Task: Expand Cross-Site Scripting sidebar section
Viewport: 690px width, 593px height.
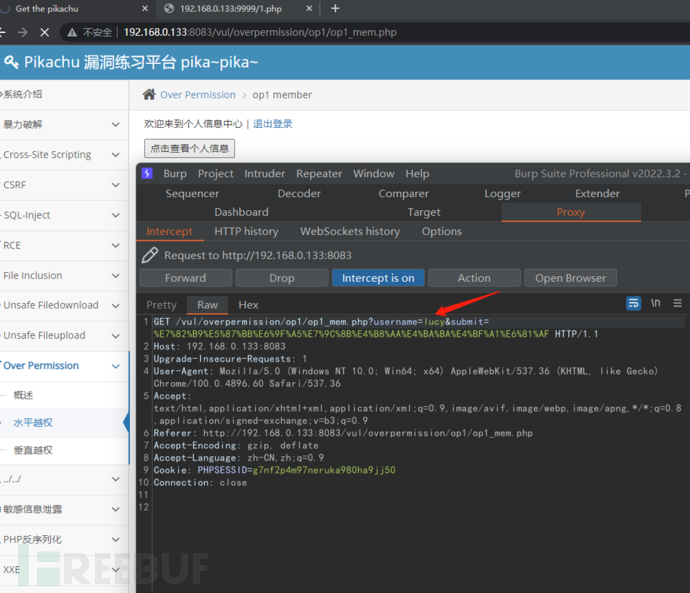Action: click(x=62, y=155)
